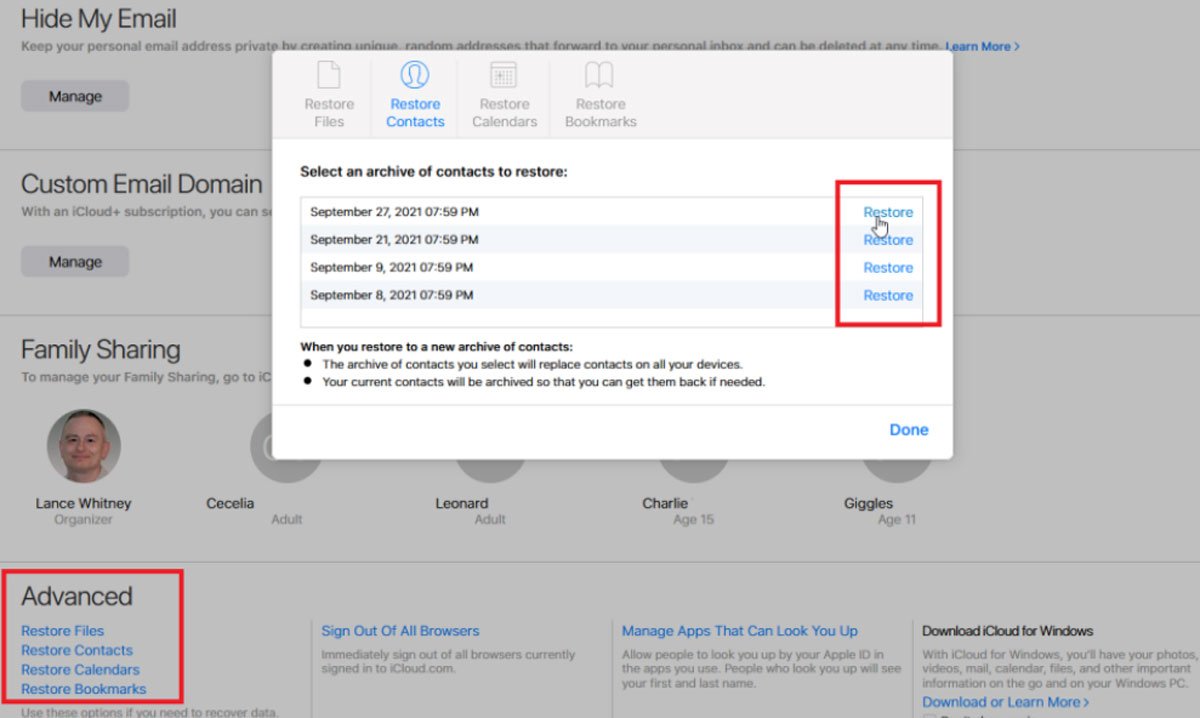Open Manage Apps That Can Look You Up
Viewport: 1200px width, 718px height.
(740, 630)
